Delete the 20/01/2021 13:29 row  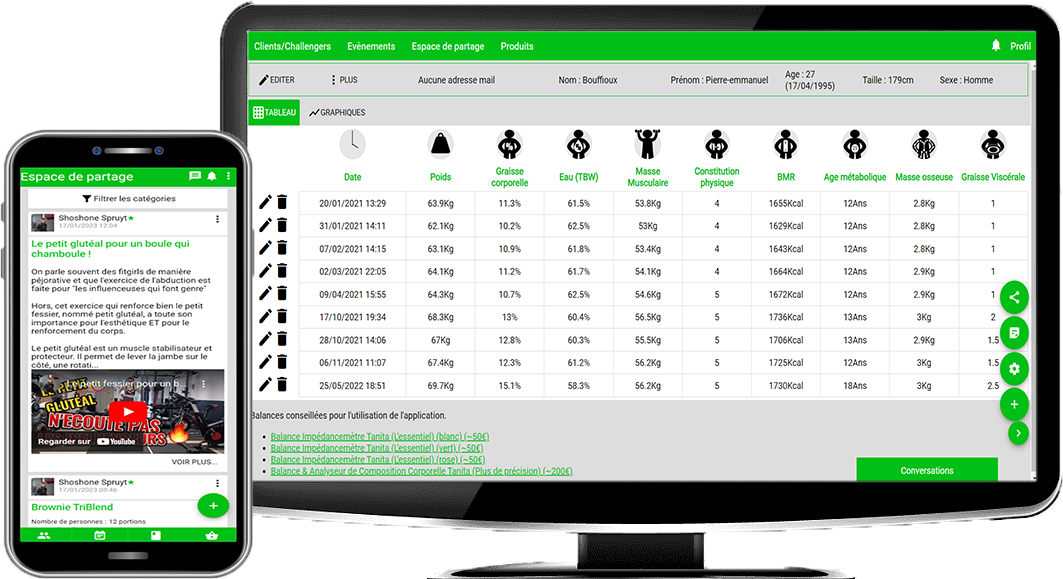pyautogui.click(x=282, y=202)
